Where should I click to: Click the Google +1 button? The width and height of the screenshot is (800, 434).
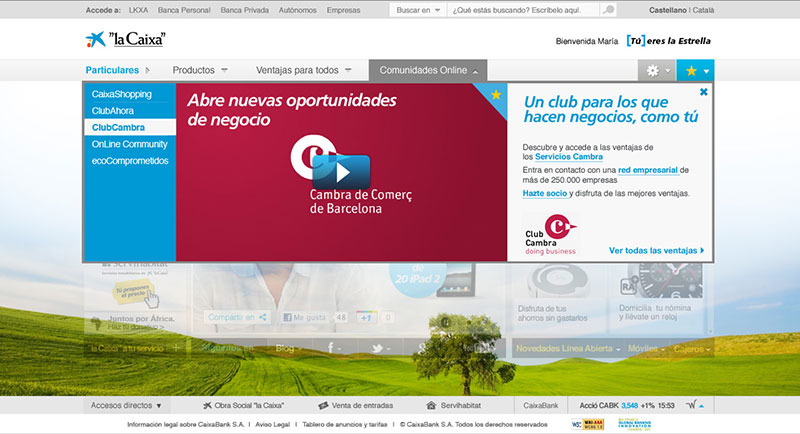coord(366,317)
